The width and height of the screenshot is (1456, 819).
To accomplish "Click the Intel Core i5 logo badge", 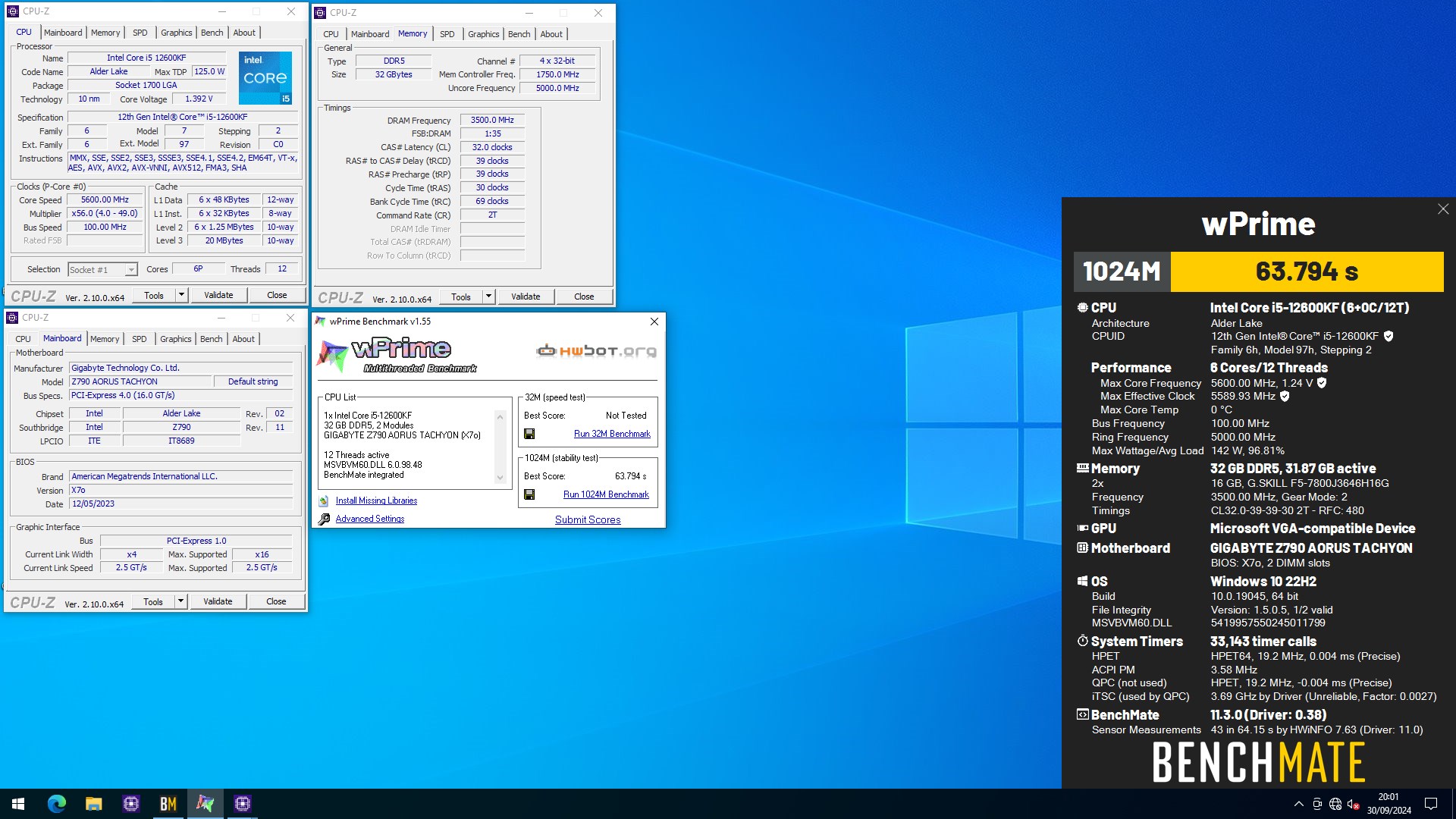I will pyautogui.click(x=265, y=77).
